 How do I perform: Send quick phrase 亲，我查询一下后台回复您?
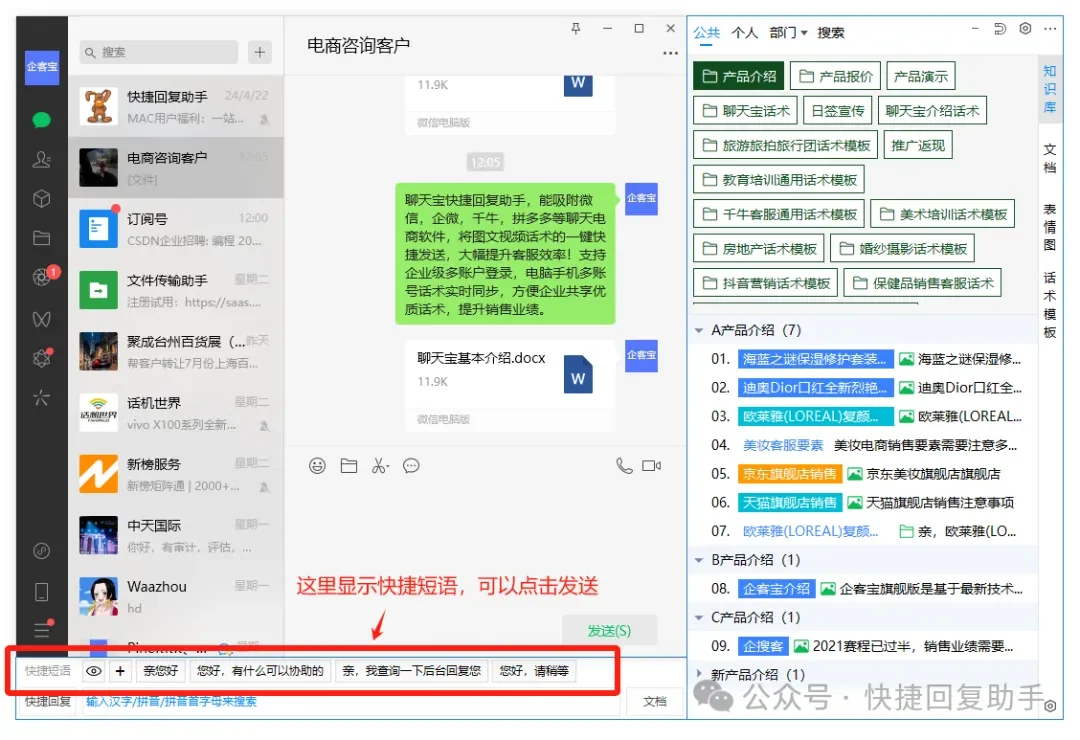(x=411, y=671)
